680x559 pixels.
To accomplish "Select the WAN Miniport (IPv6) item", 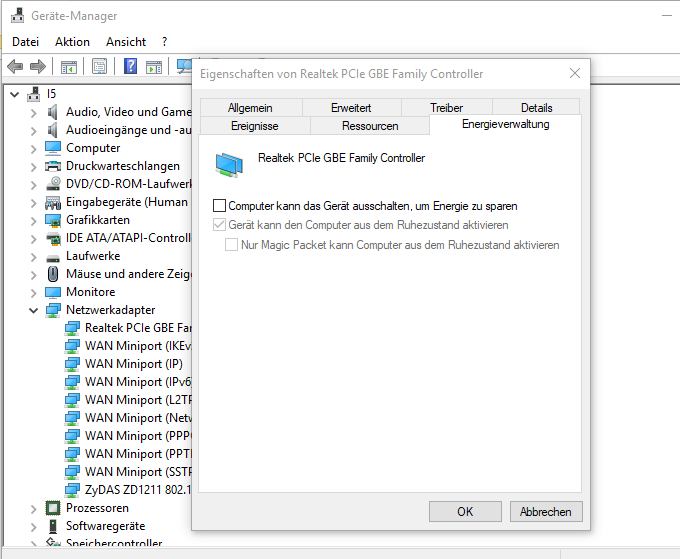I will (x=138, y=382).
